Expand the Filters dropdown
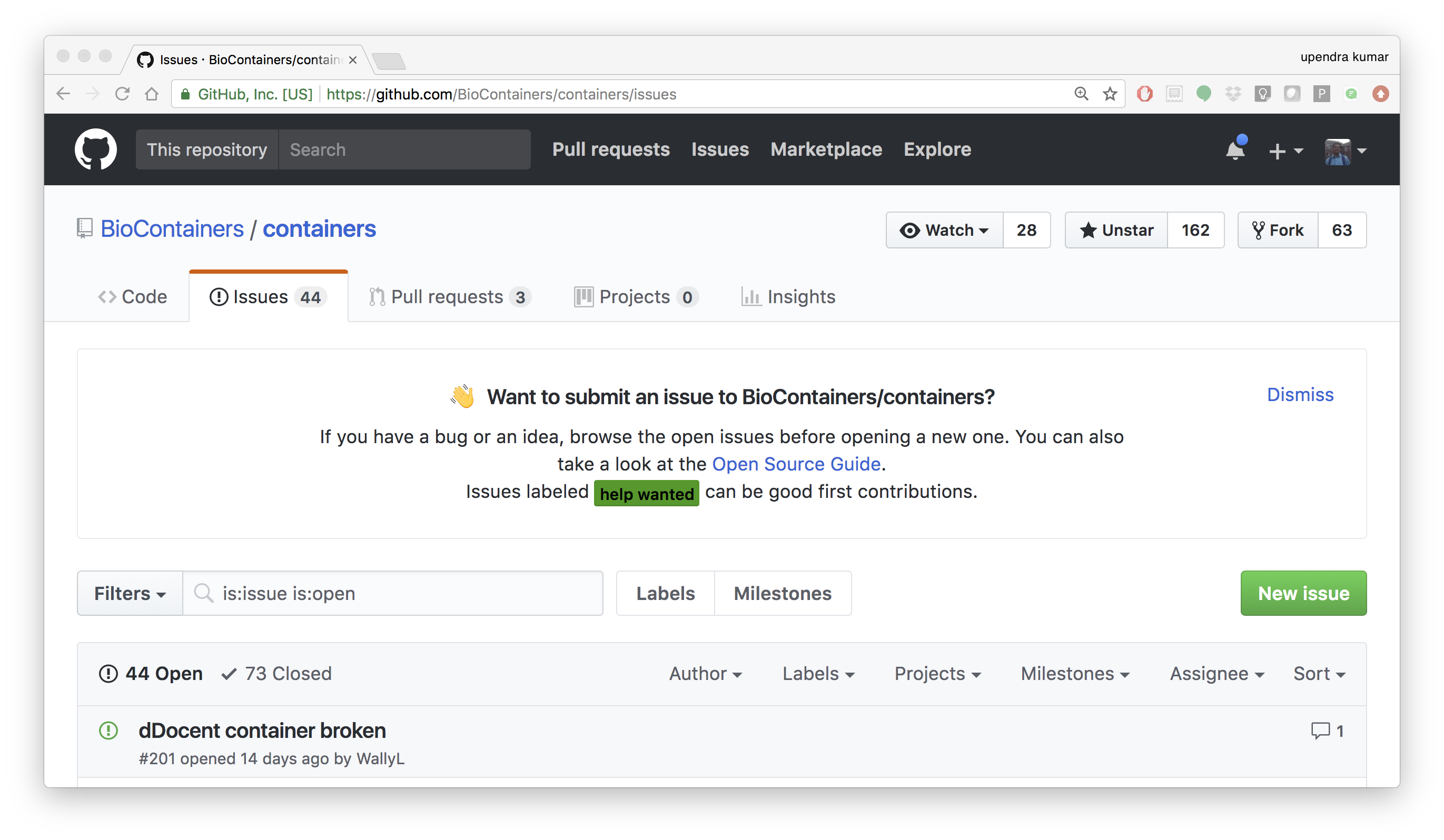1444x840 pixels. click(x=130, y=593)
